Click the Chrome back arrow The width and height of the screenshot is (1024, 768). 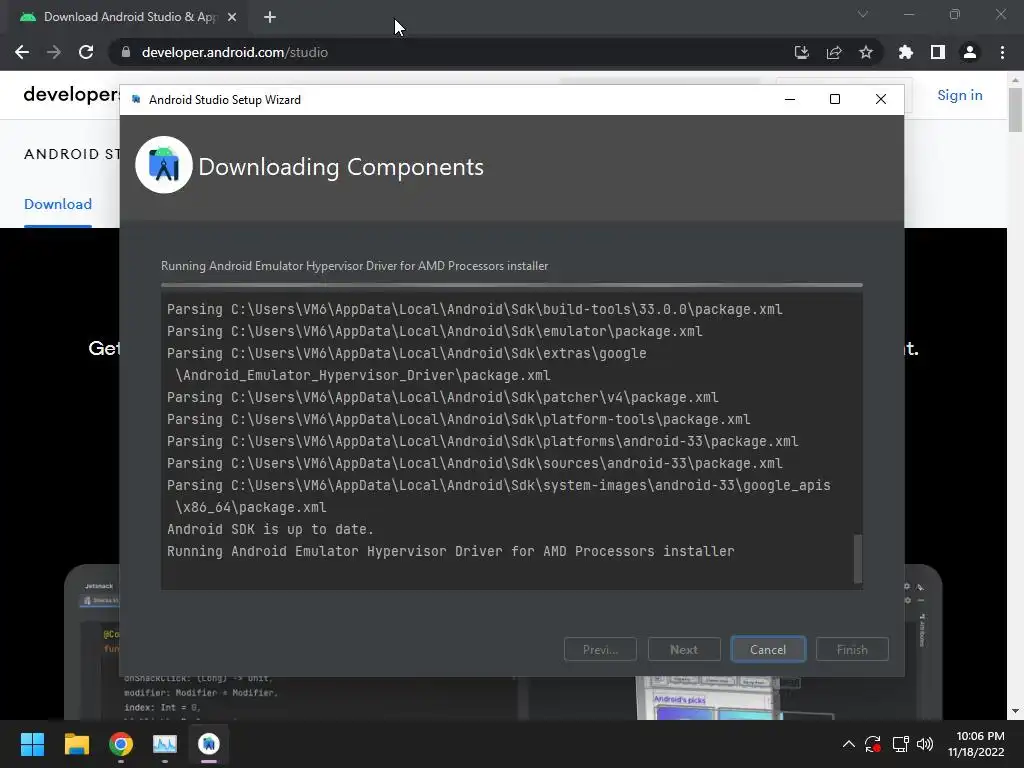22,52
